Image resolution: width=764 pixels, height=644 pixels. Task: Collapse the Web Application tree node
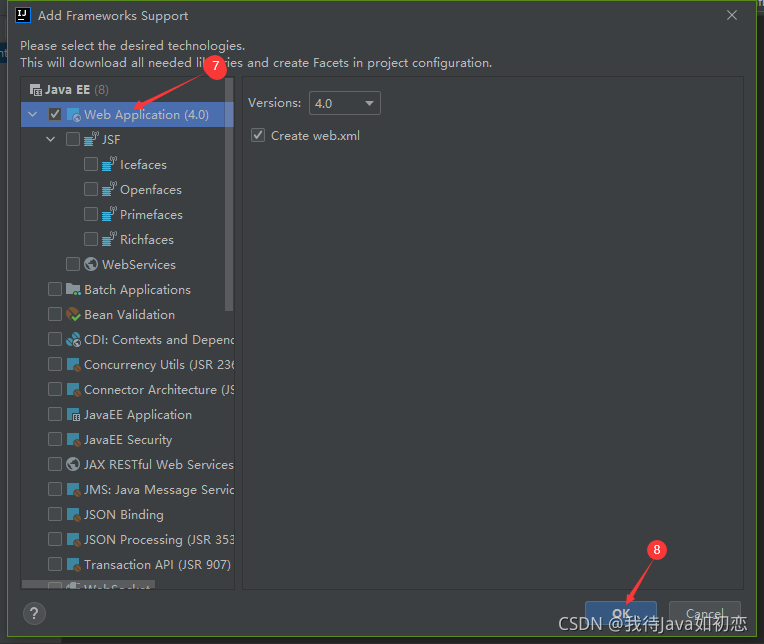[x=33, y=114]
